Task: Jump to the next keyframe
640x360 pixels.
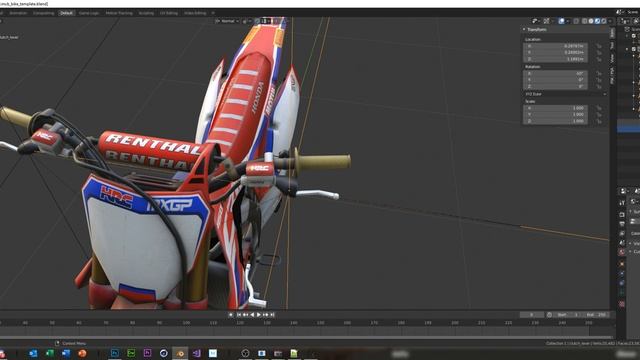Action: 266,315
